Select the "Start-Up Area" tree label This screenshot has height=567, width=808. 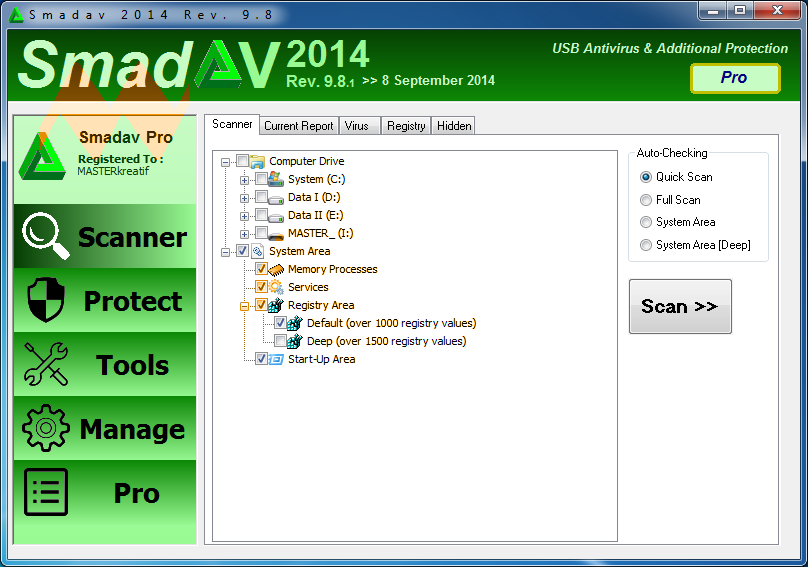322,359
